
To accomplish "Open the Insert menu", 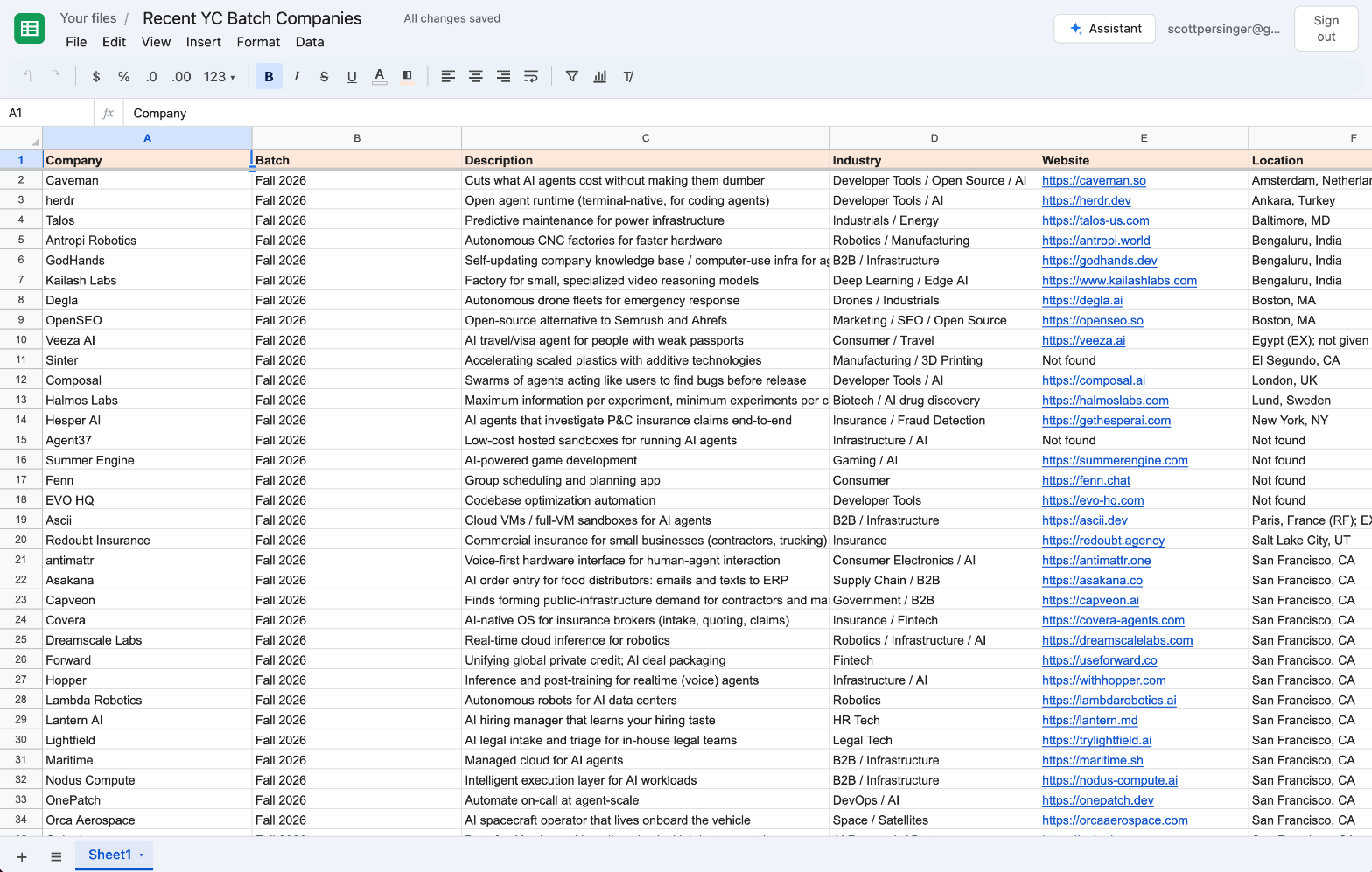I will click(203, 42).
